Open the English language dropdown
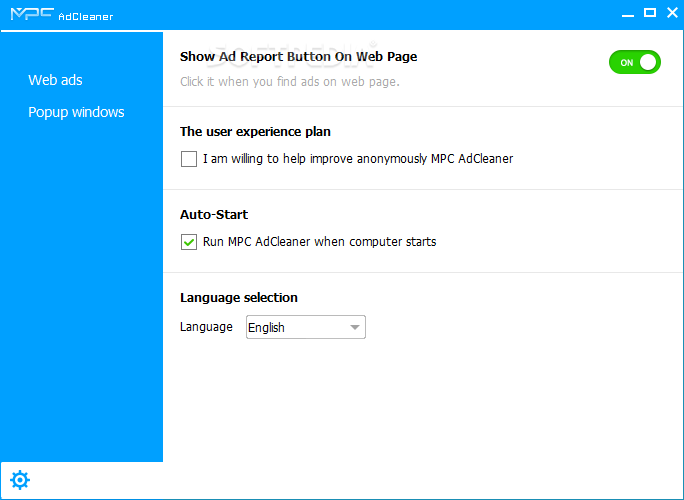 (306, 327)
